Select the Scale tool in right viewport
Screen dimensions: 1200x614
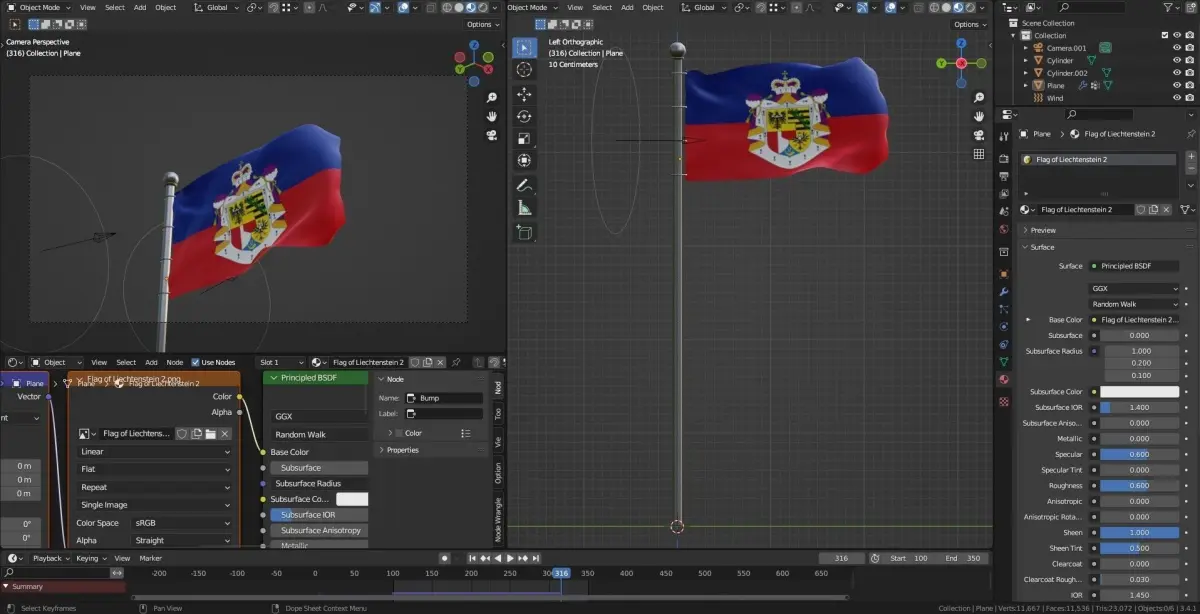tap(524, 138)
